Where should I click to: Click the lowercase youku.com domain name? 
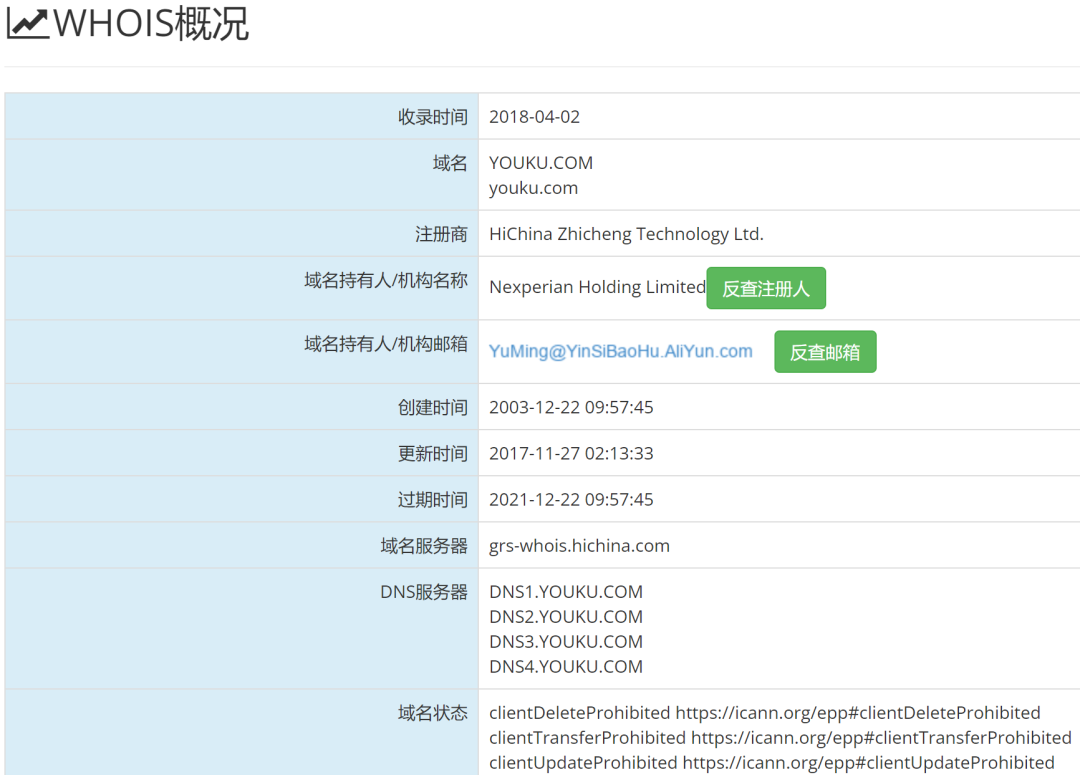tap(533, 188)
